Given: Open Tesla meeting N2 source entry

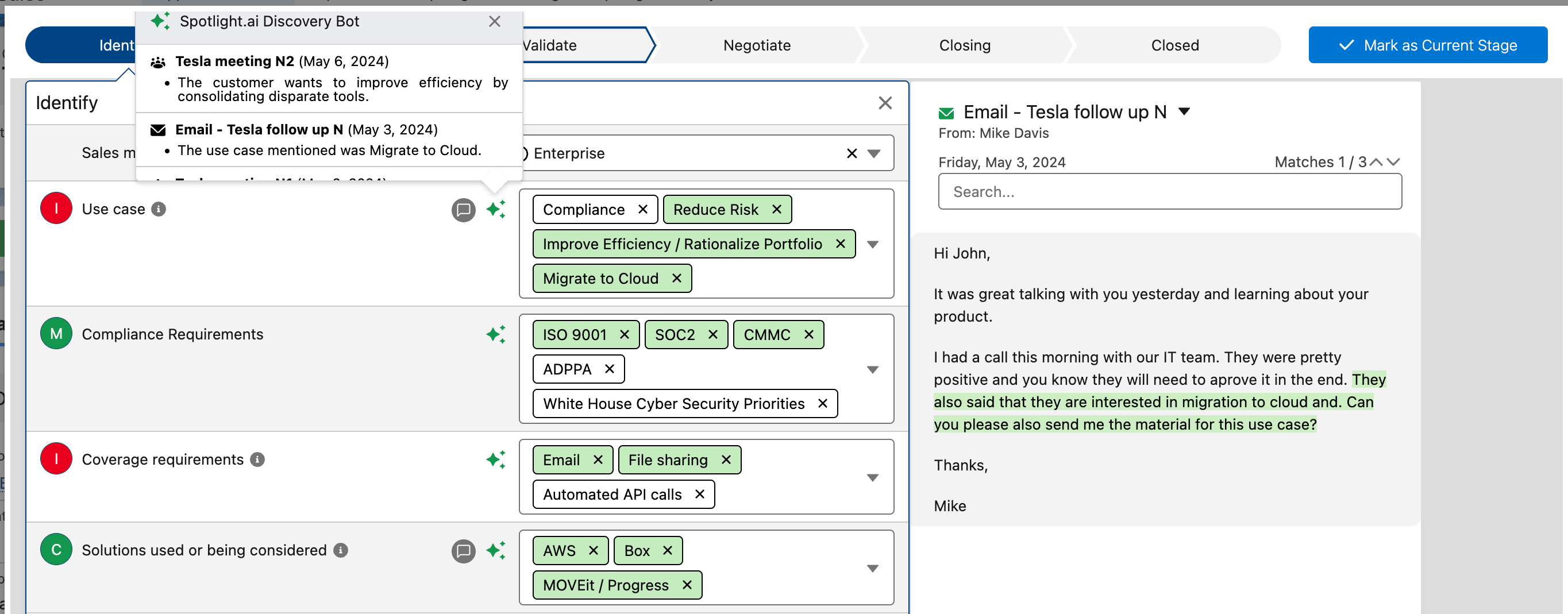Looking at the screenshot, I should (234, 61).
